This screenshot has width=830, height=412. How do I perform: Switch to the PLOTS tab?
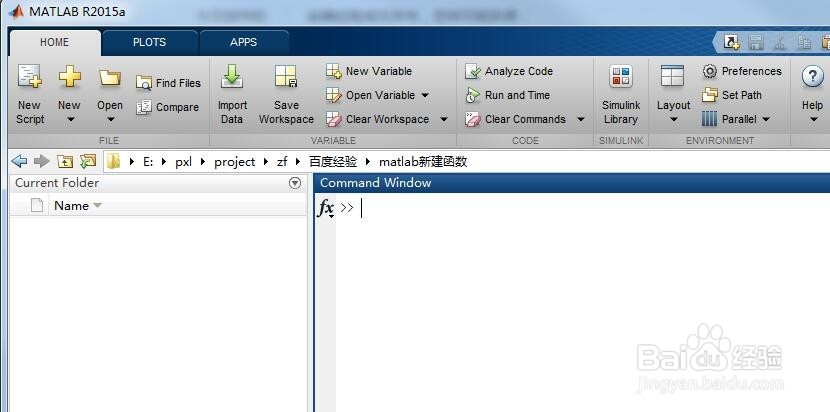[x=149, y=42]
